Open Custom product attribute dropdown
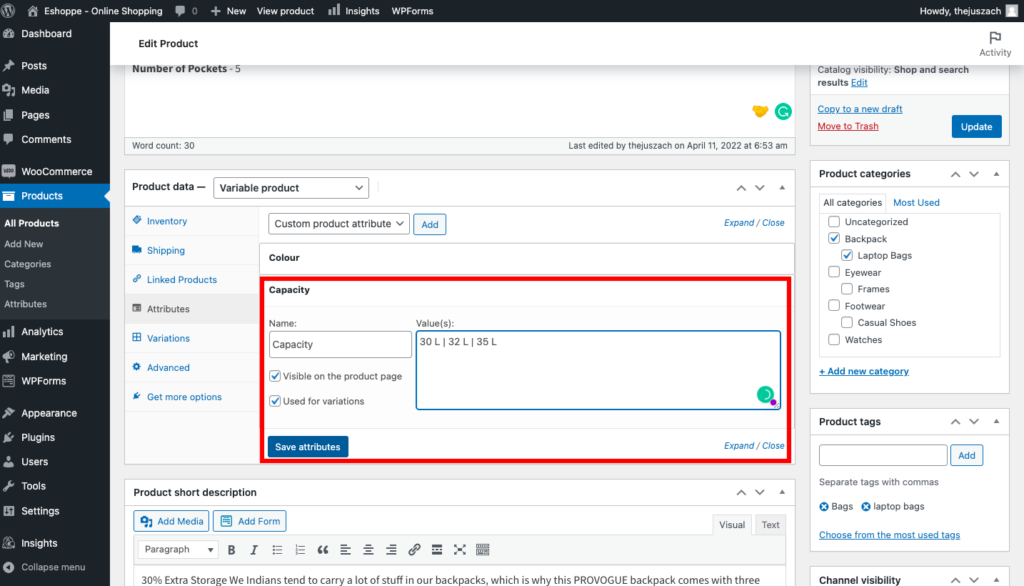This screenshot has width=1024, height=586. coord(338,223)
